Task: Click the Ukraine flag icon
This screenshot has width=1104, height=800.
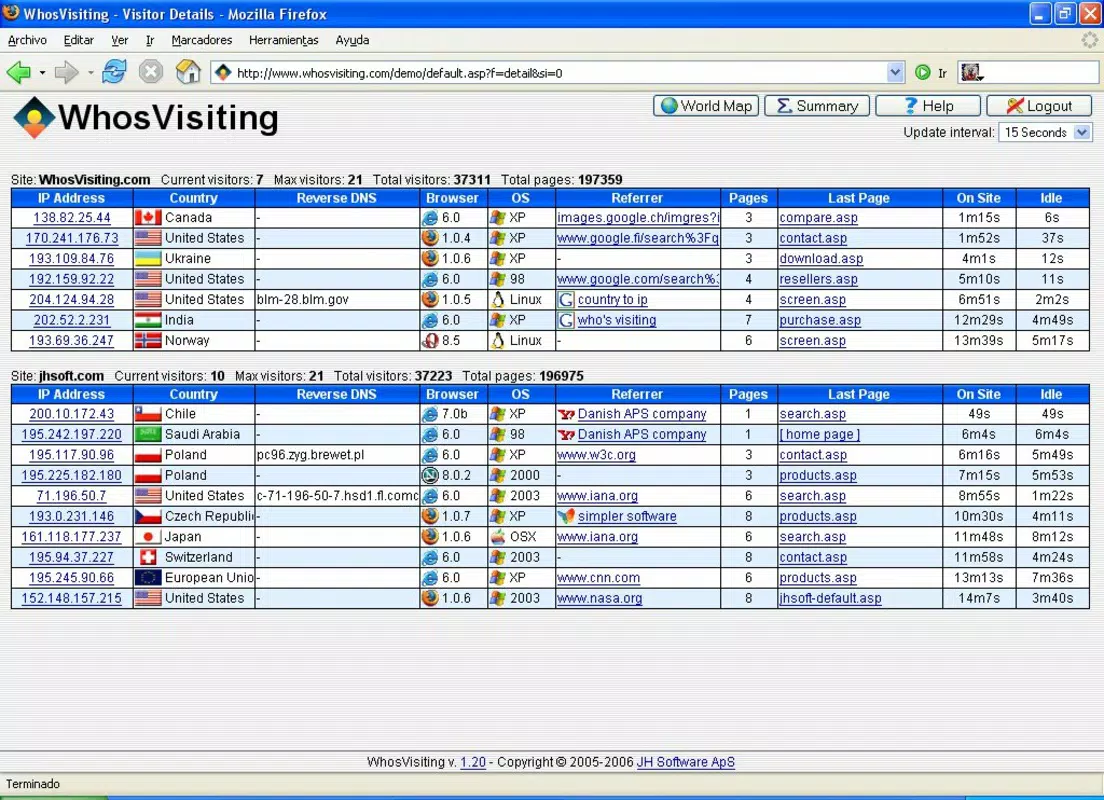Action: pos(148,258)
